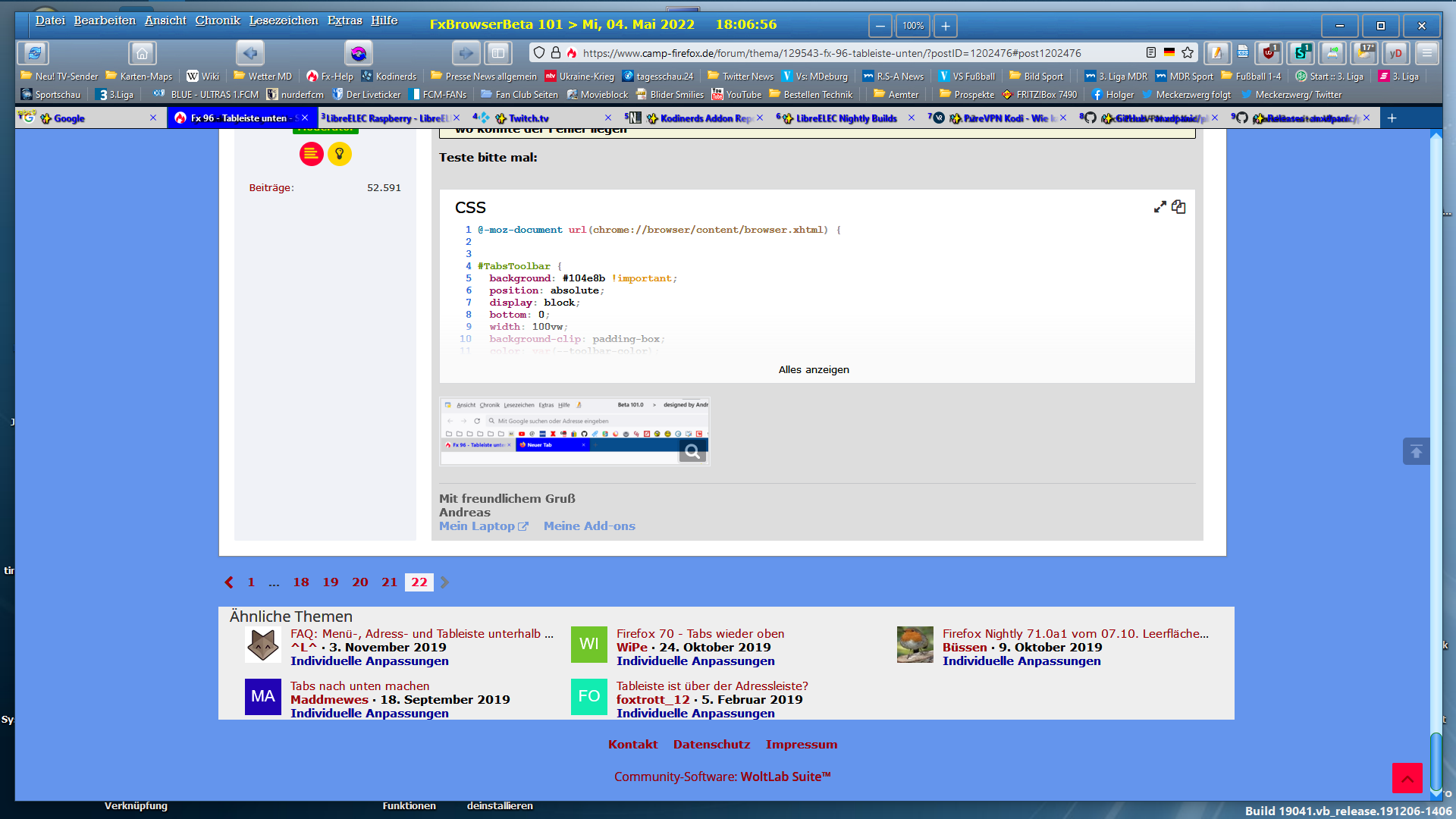Expand the Presse News allgemein bookmark folder
Viewport: 1456px width, 819px height.
[483, 77]
